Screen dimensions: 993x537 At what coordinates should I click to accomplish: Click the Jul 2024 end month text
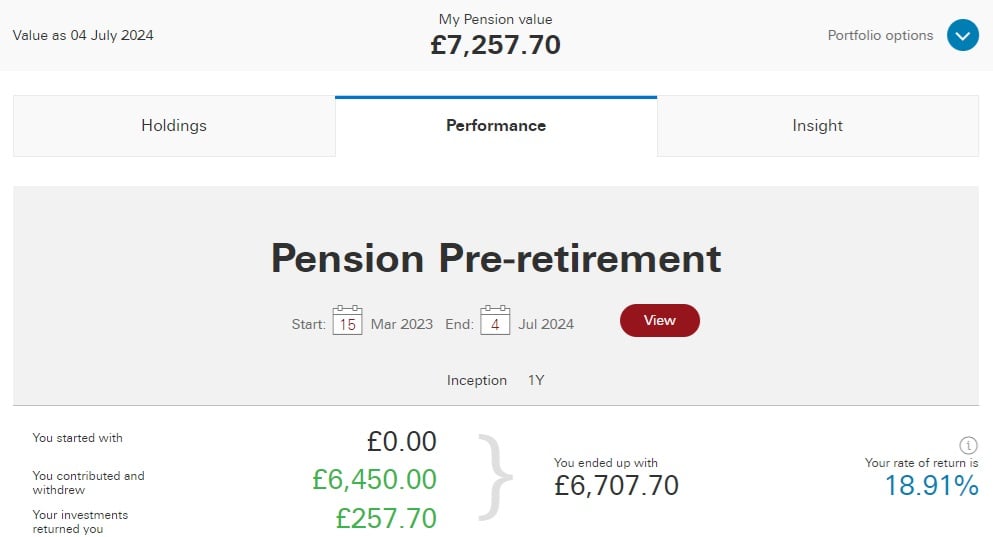click(x=546, y=324)
